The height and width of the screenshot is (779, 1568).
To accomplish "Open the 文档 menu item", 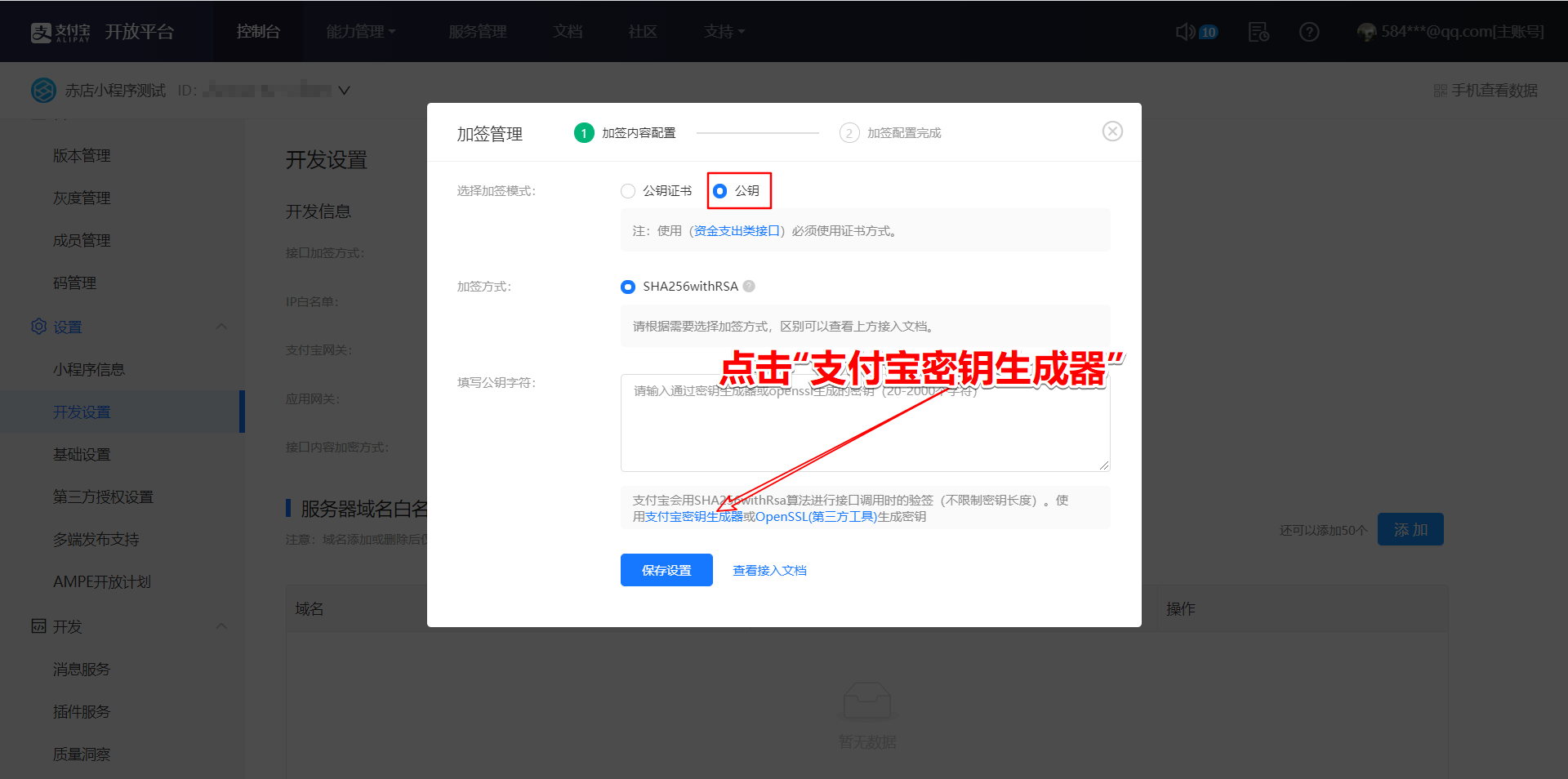I will tap(568, 32).
